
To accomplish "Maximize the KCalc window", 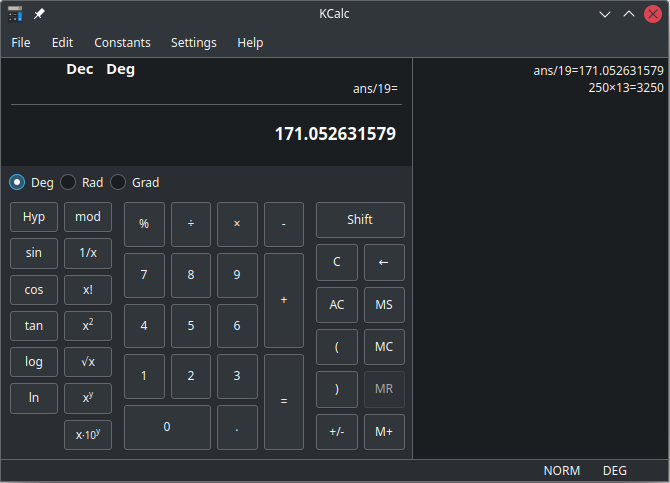I will pos(629,14).
